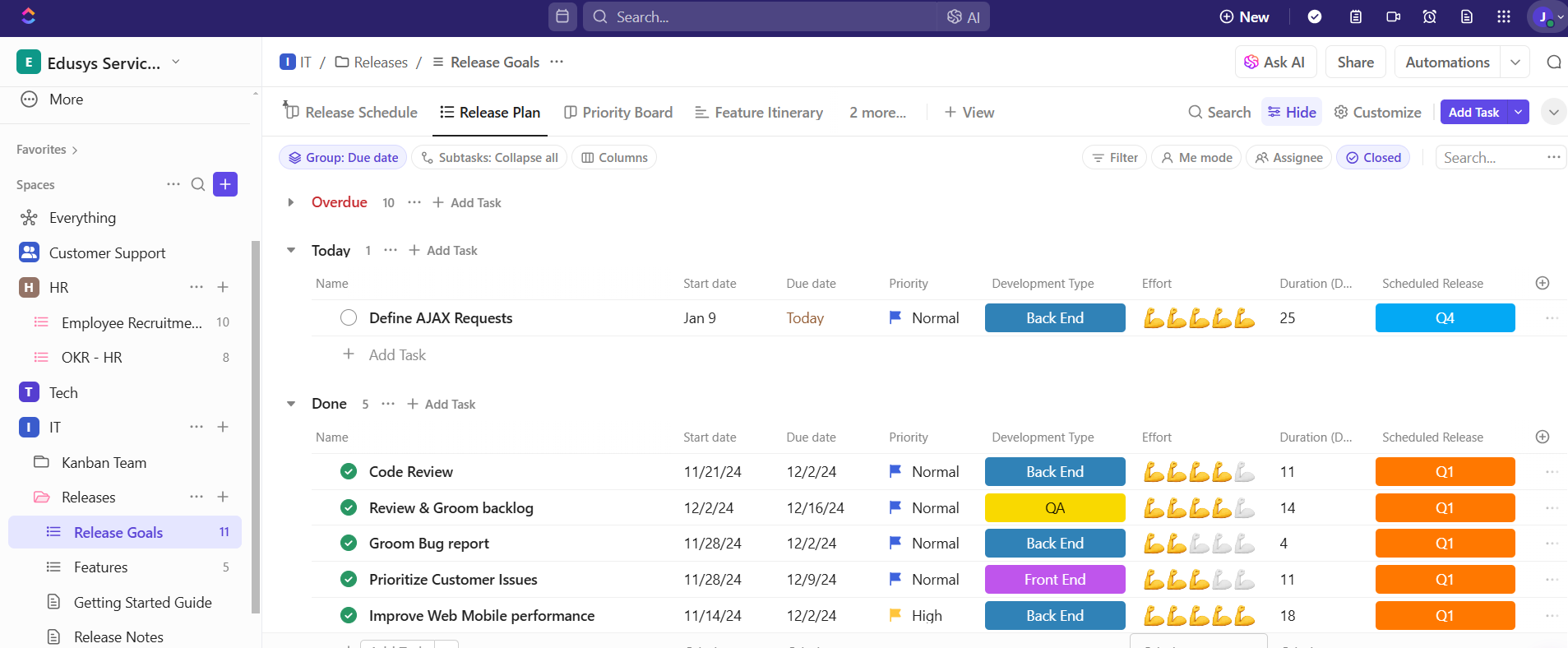The width and height of the screenshot is (1568, 648).
Task: Open Overdue group options dots
Action: tap(414, 202)
